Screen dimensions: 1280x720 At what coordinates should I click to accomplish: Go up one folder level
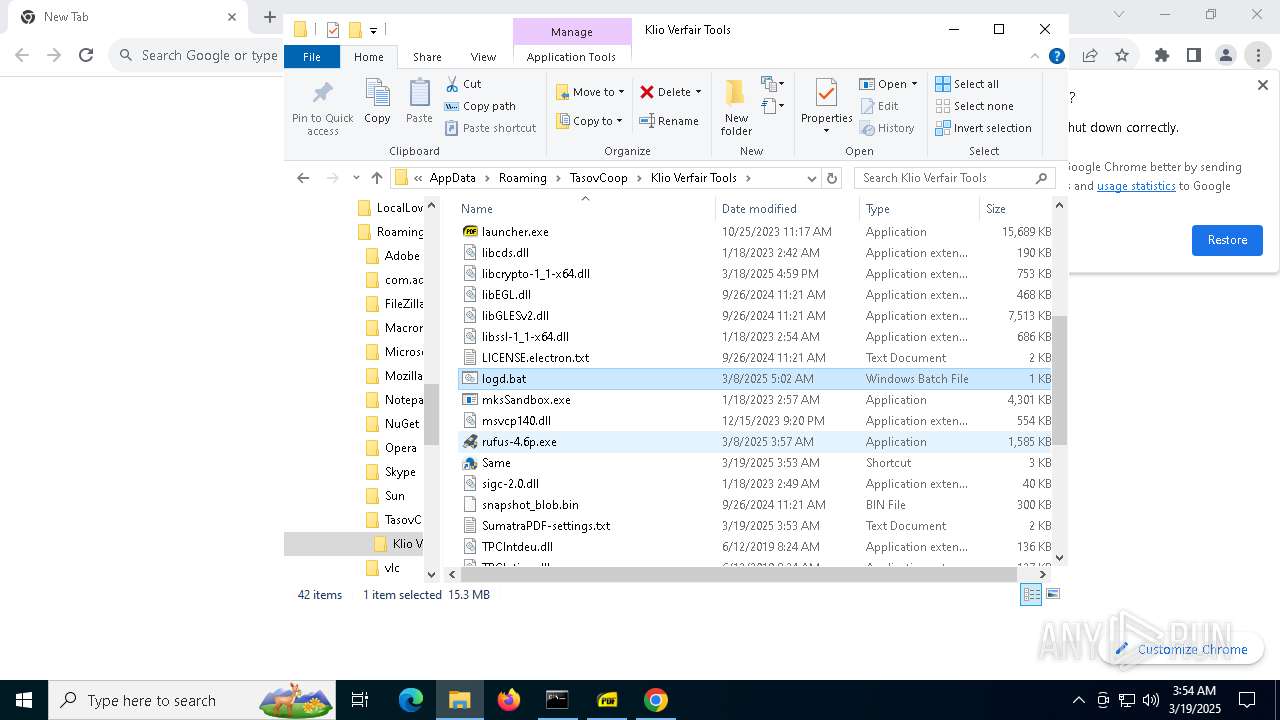[x=376, y=178]
